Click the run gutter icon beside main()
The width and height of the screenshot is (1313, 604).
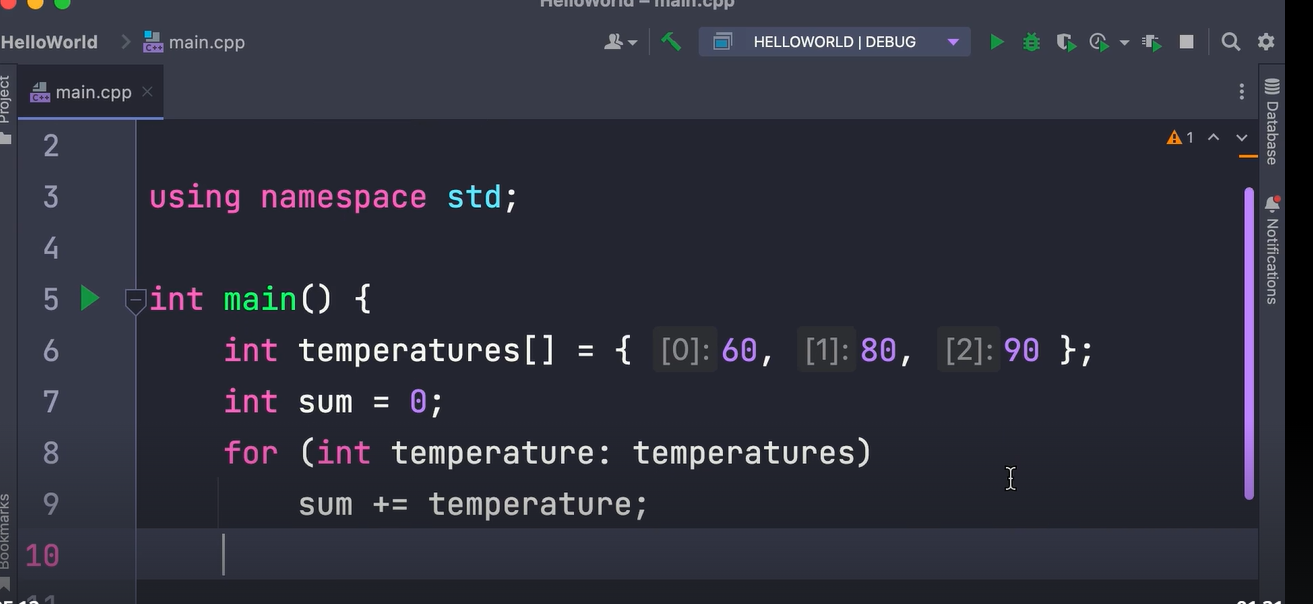click(x=90, y=298)
